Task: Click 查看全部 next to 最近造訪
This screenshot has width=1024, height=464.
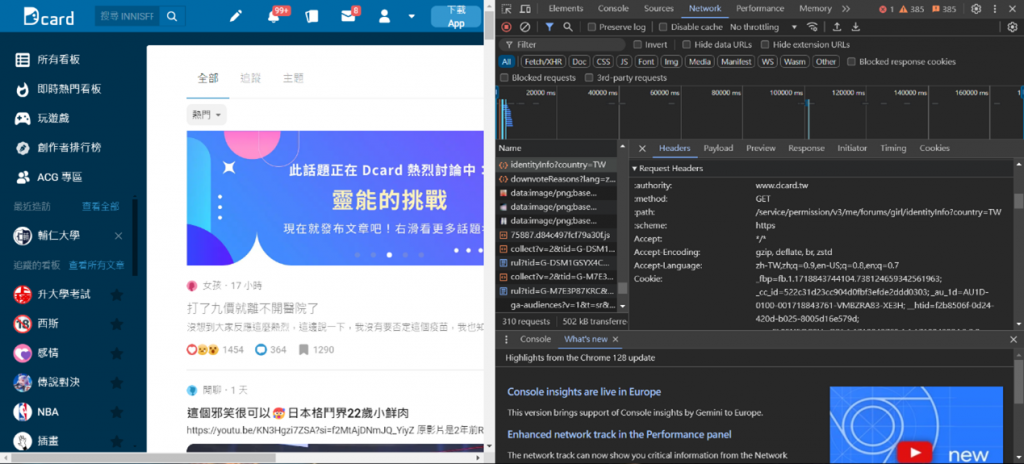Action: tap(101, 207)
